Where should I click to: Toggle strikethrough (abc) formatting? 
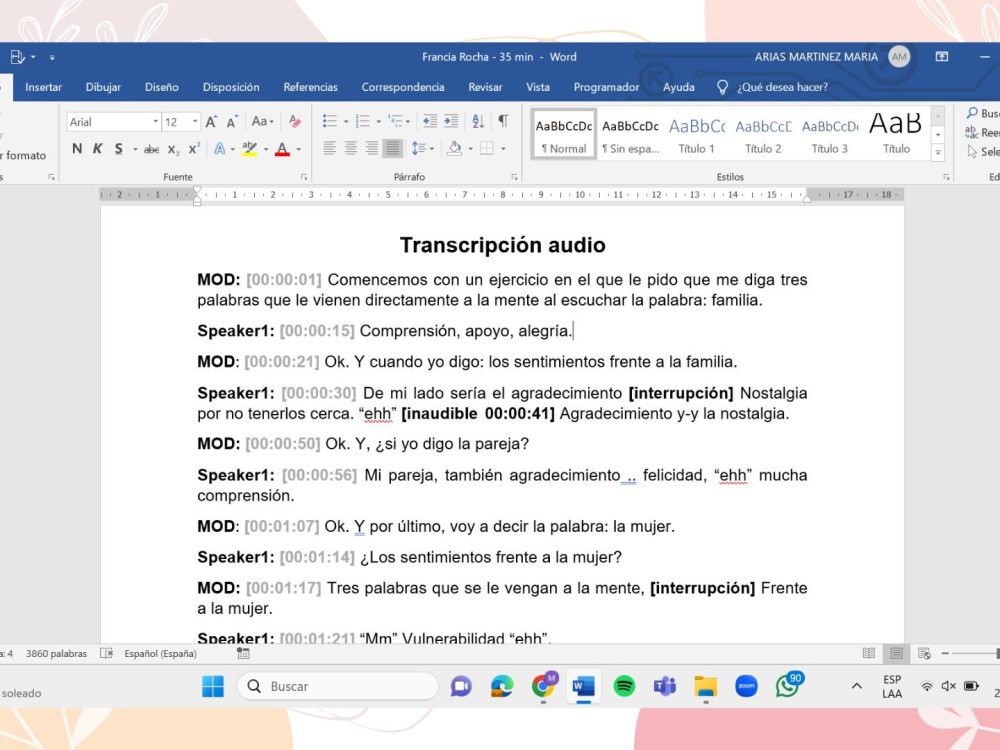(x=152, y=149)
